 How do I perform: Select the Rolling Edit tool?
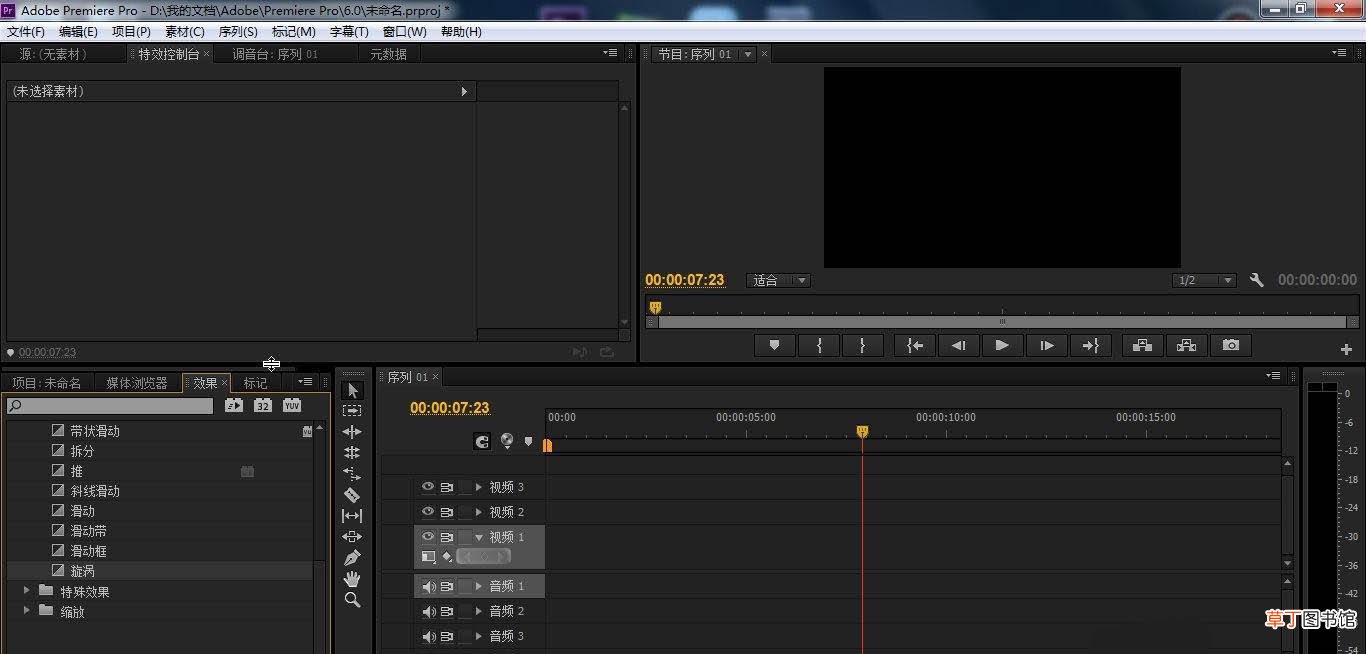[x=352, y=453]
